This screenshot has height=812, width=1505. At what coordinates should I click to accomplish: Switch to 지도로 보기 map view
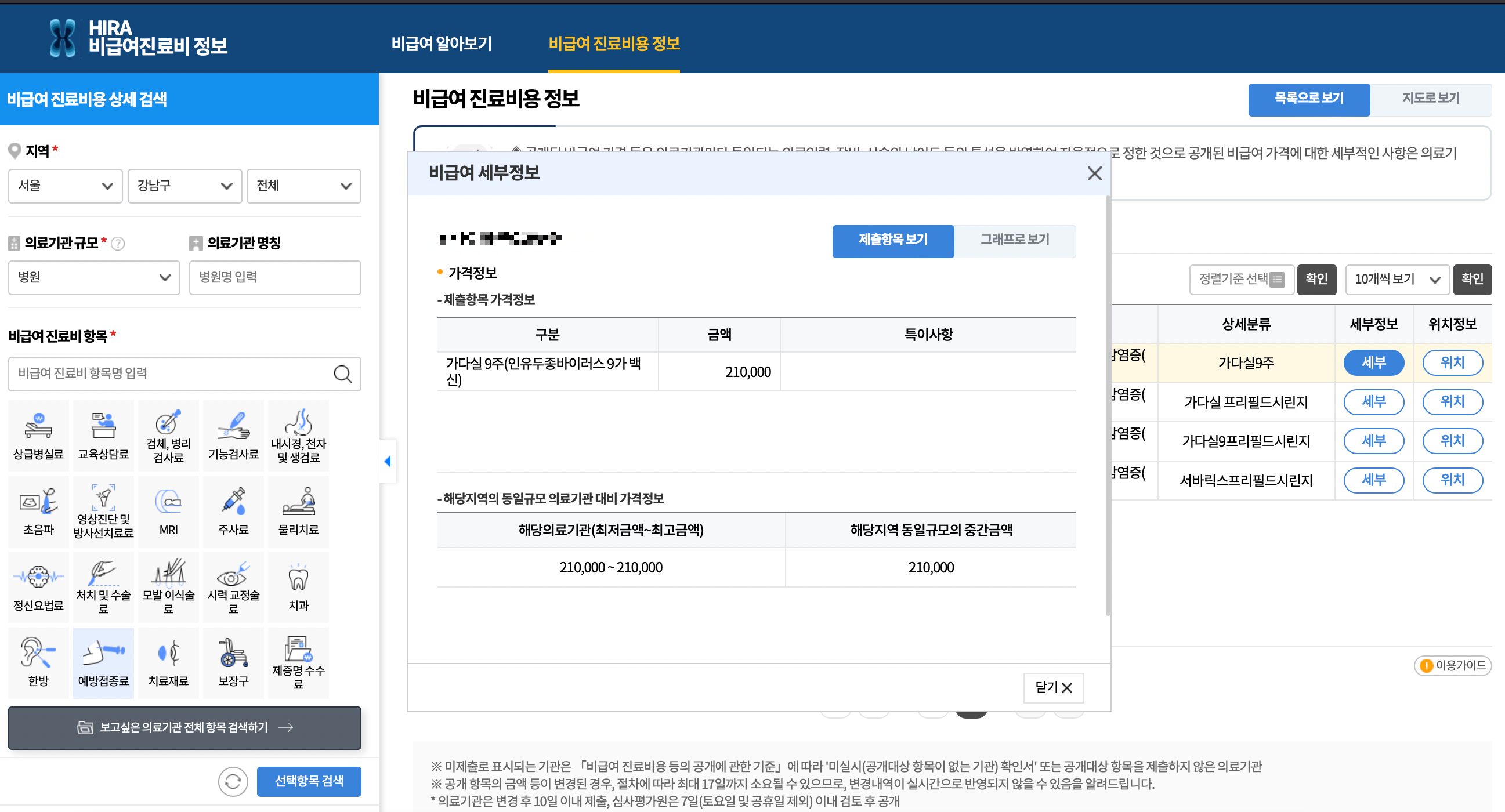(1430, 98)
